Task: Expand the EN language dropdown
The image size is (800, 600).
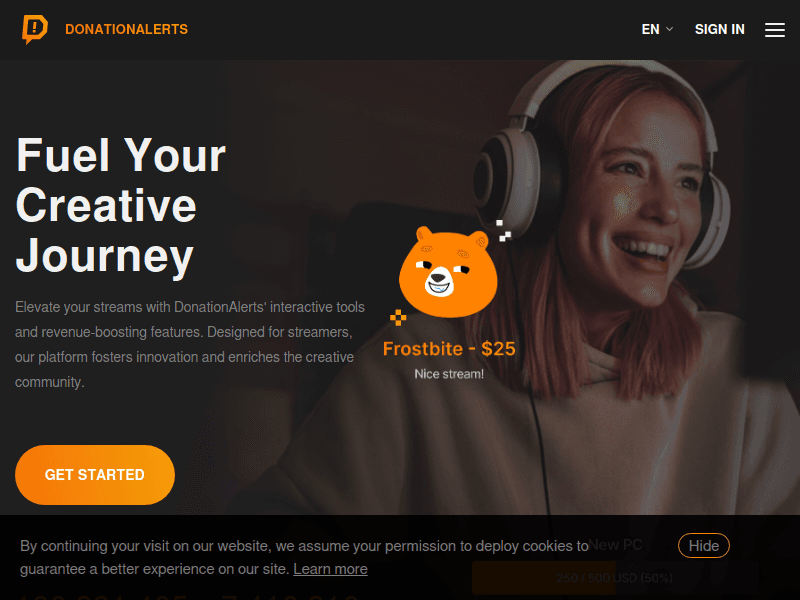Action: click(x=657, y=30)
